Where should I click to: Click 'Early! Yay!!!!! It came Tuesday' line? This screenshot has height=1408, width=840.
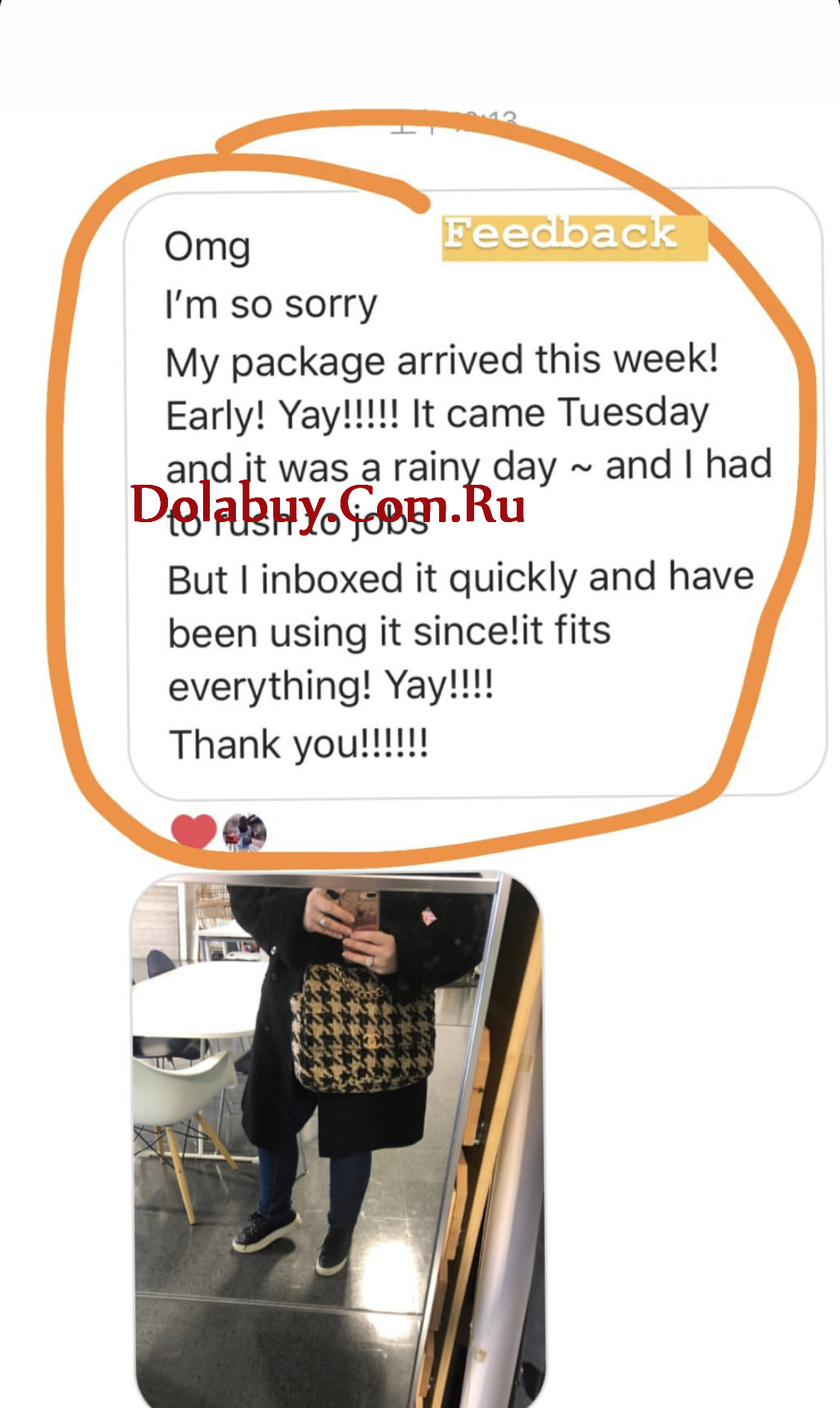(438, 415)
